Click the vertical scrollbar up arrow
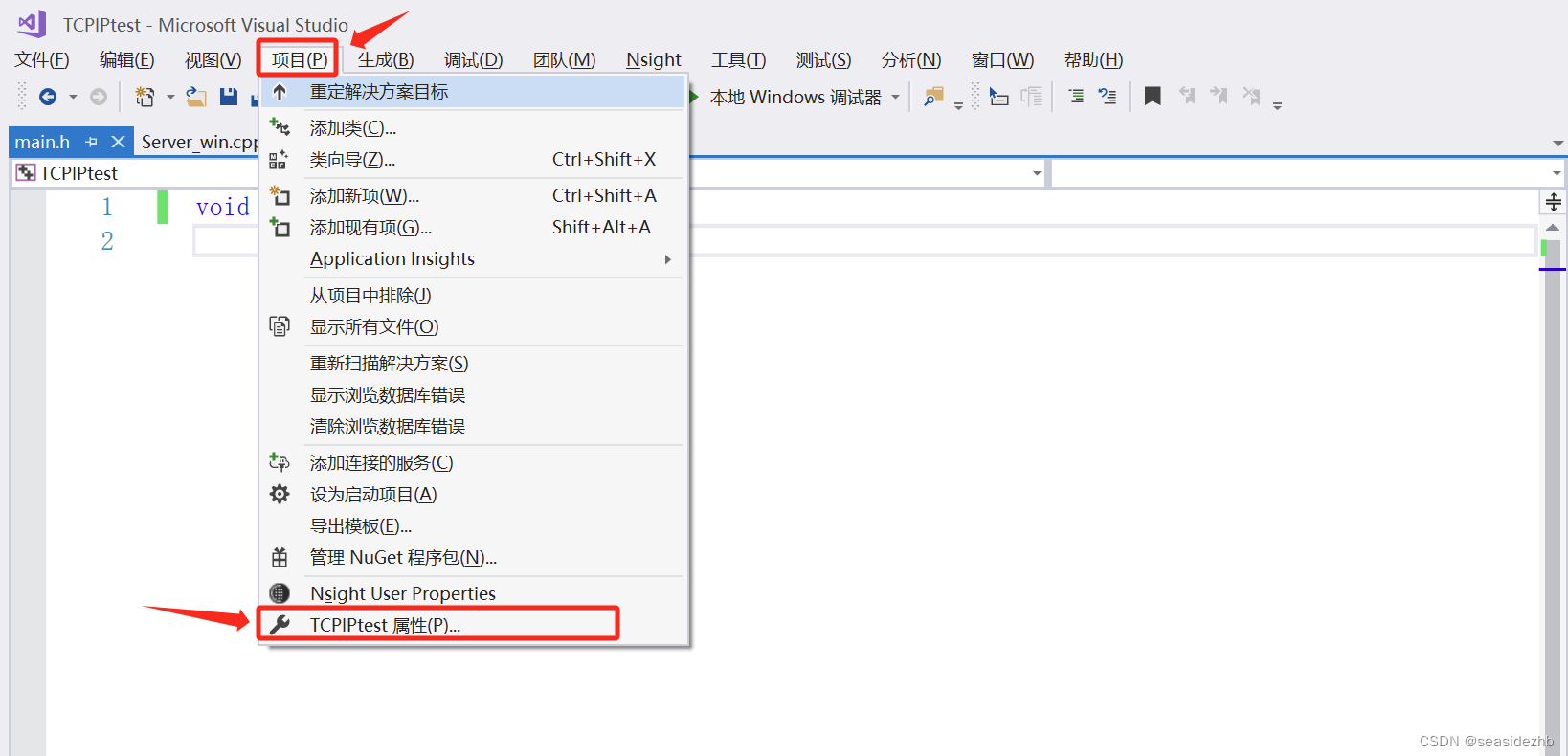This screenshot has width=1568, height=756. tap(1553, 228)
